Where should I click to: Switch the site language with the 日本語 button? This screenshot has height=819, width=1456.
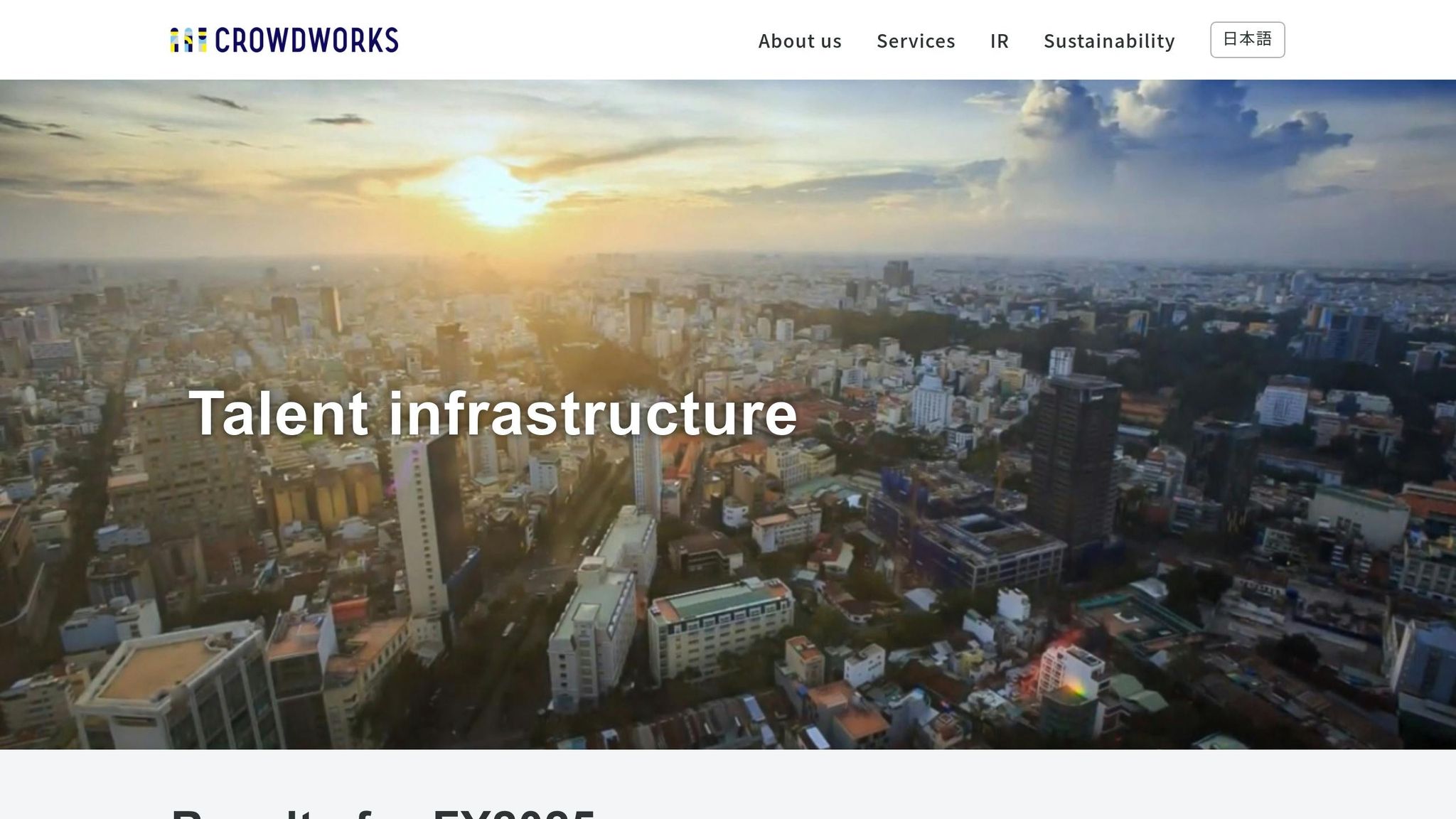tap(1247, 40)
